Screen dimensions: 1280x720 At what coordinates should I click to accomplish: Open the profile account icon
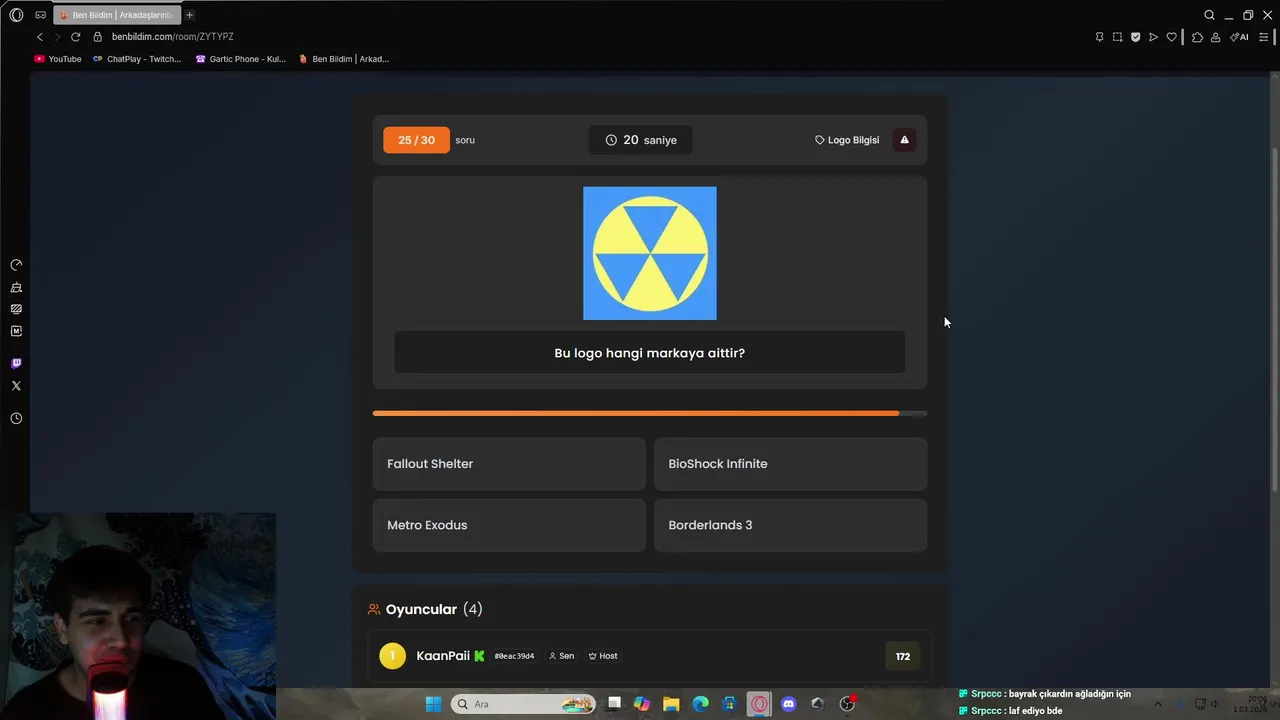[1215, 37]
